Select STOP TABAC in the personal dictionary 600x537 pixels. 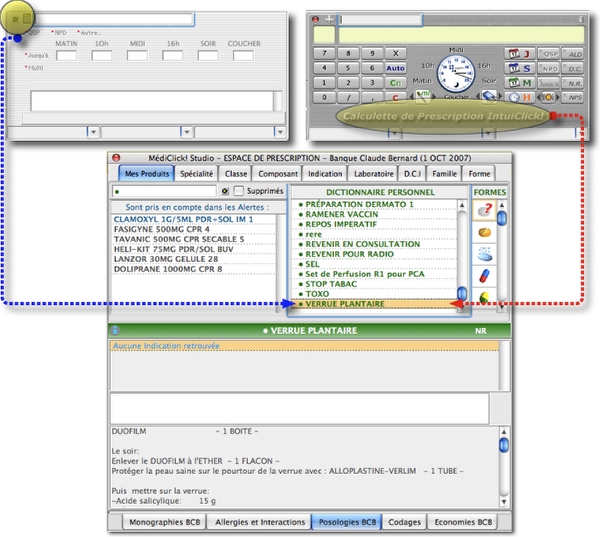(374, 284)
